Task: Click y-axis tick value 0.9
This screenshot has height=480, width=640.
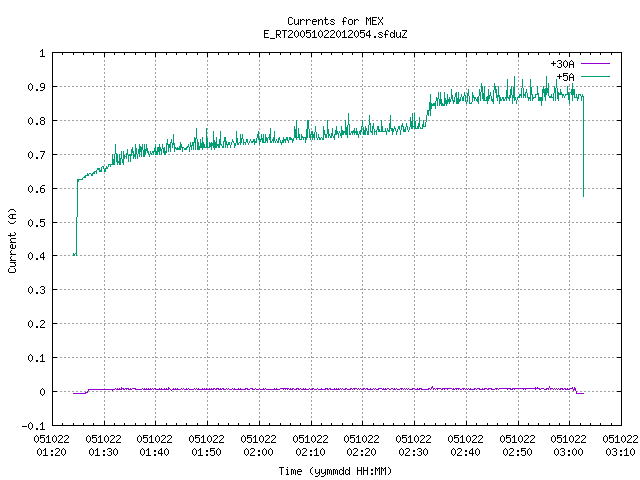Action: (x=36, y=87)
